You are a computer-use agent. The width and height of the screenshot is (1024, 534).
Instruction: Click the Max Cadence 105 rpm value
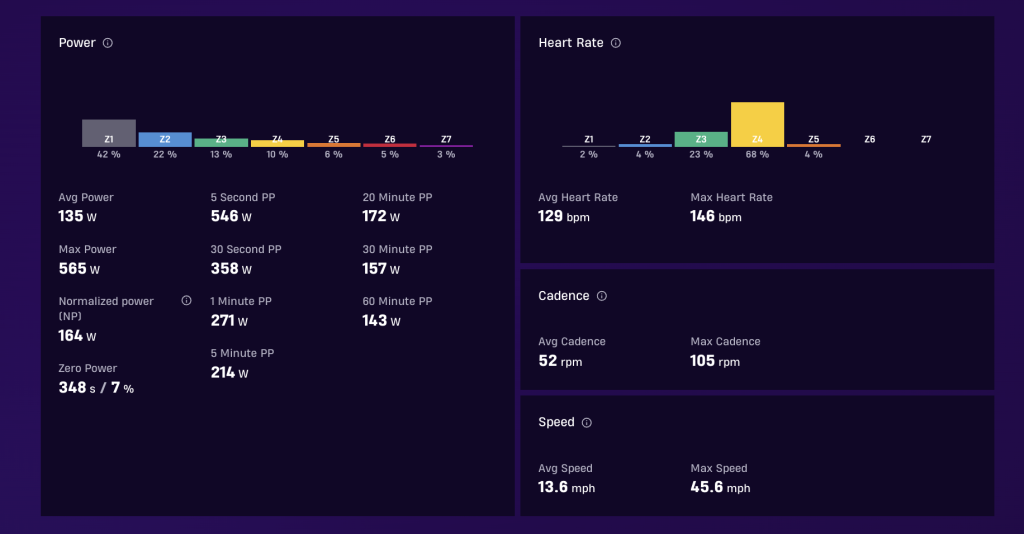click(x=715, y=362)
